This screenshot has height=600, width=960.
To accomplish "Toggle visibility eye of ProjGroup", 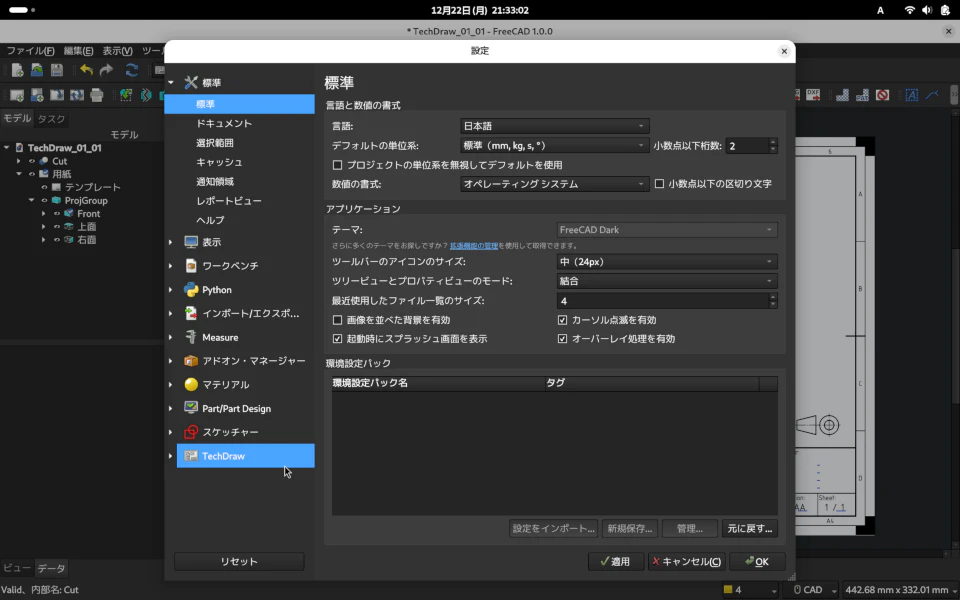I will click(x=44, y=200).
